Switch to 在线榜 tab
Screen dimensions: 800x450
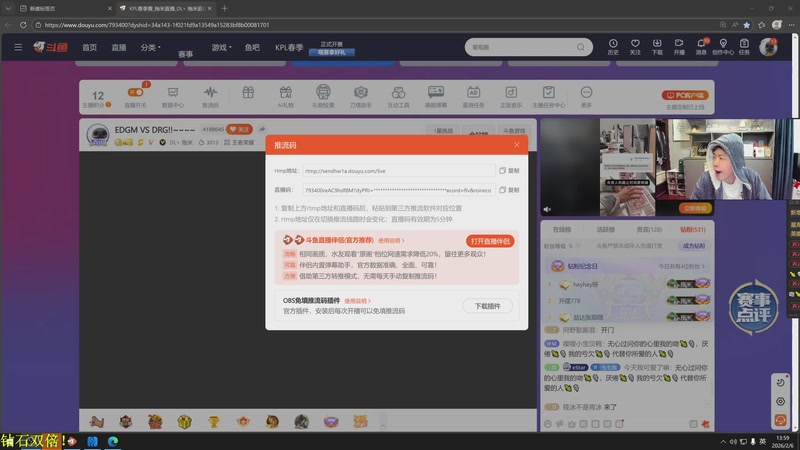coord(562,230)
